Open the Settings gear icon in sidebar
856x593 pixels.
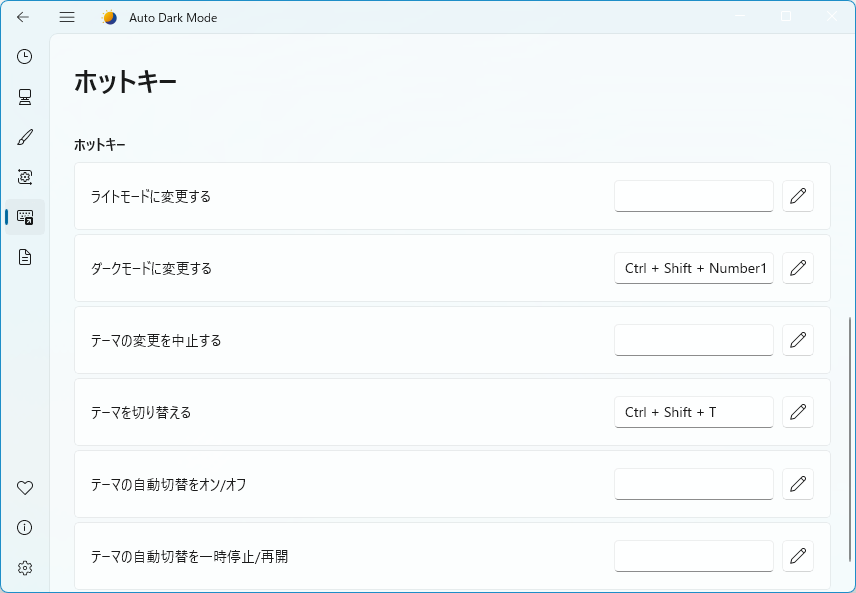tap(25, 568)
